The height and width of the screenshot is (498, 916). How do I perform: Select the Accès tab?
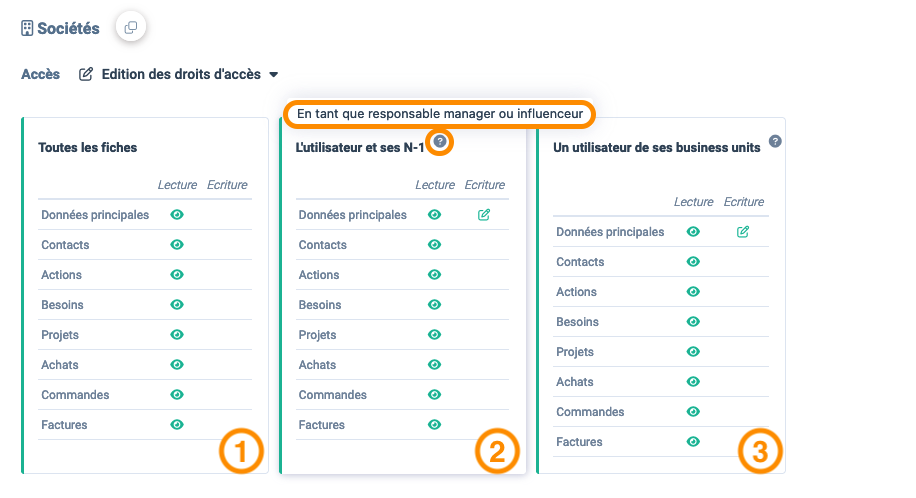pos(40,74)
